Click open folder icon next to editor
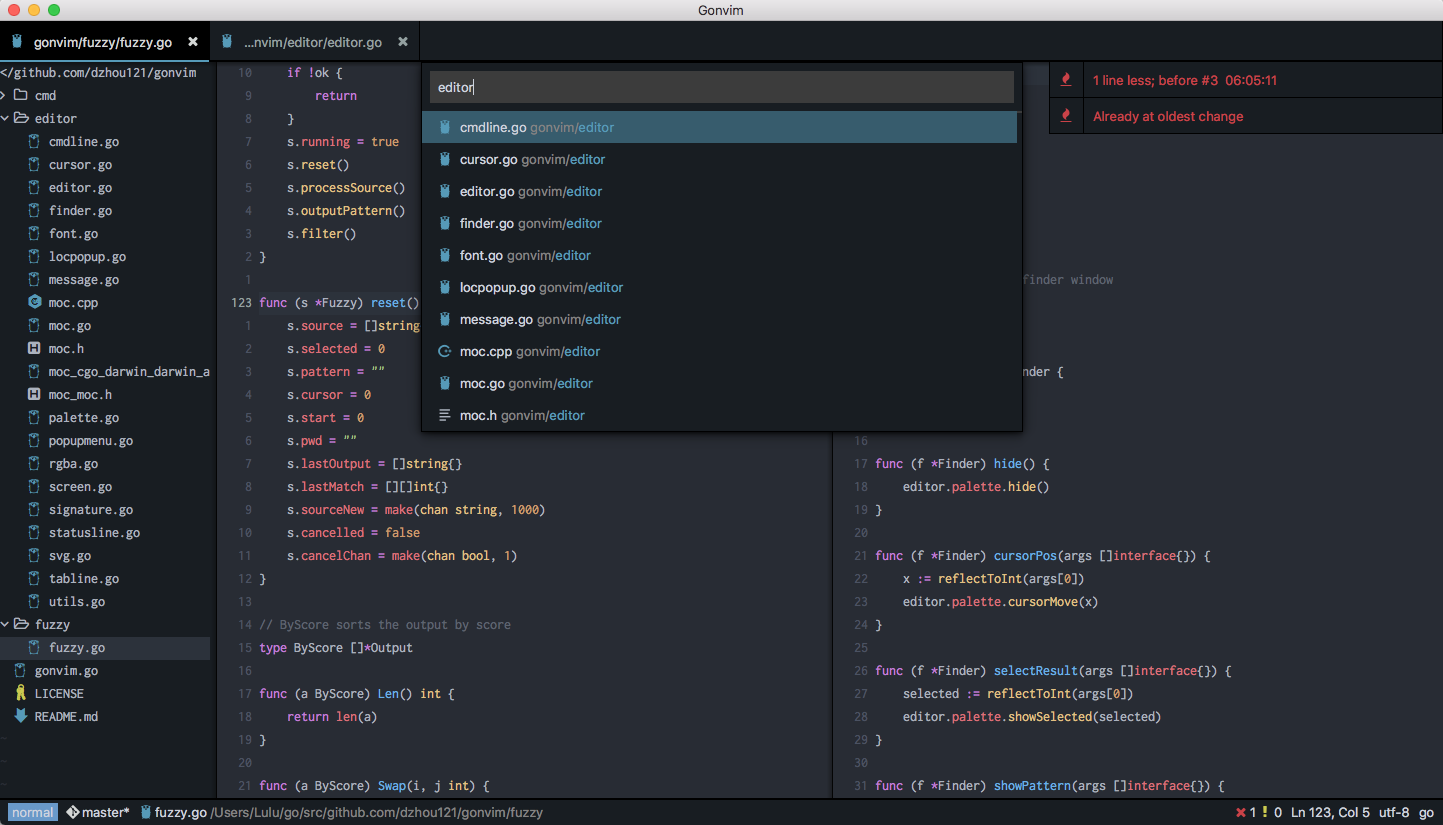 [x=20, y=119]
